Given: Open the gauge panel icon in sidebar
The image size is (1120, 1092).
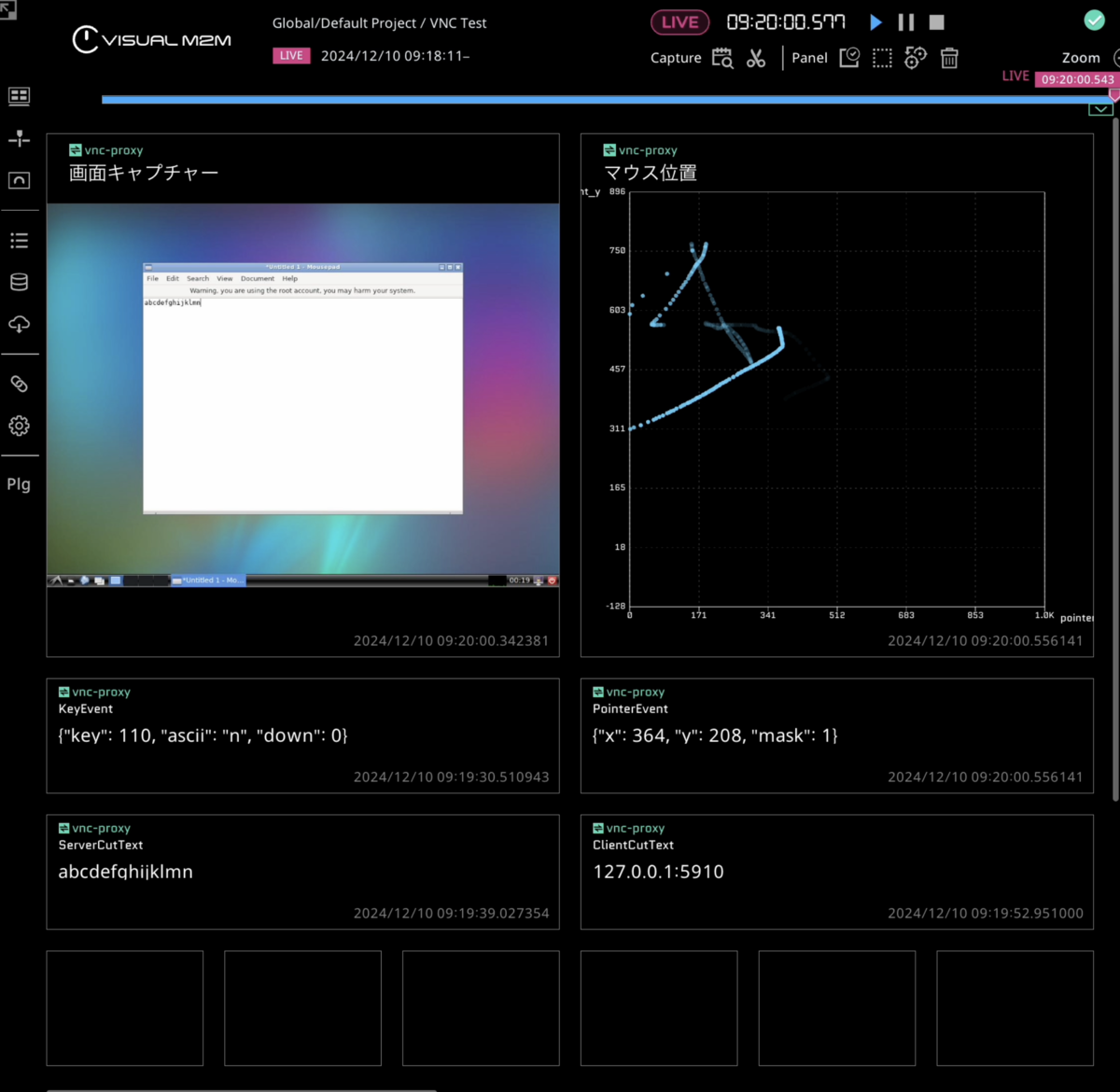Looking at the screenshot, I should coord(19,180).
